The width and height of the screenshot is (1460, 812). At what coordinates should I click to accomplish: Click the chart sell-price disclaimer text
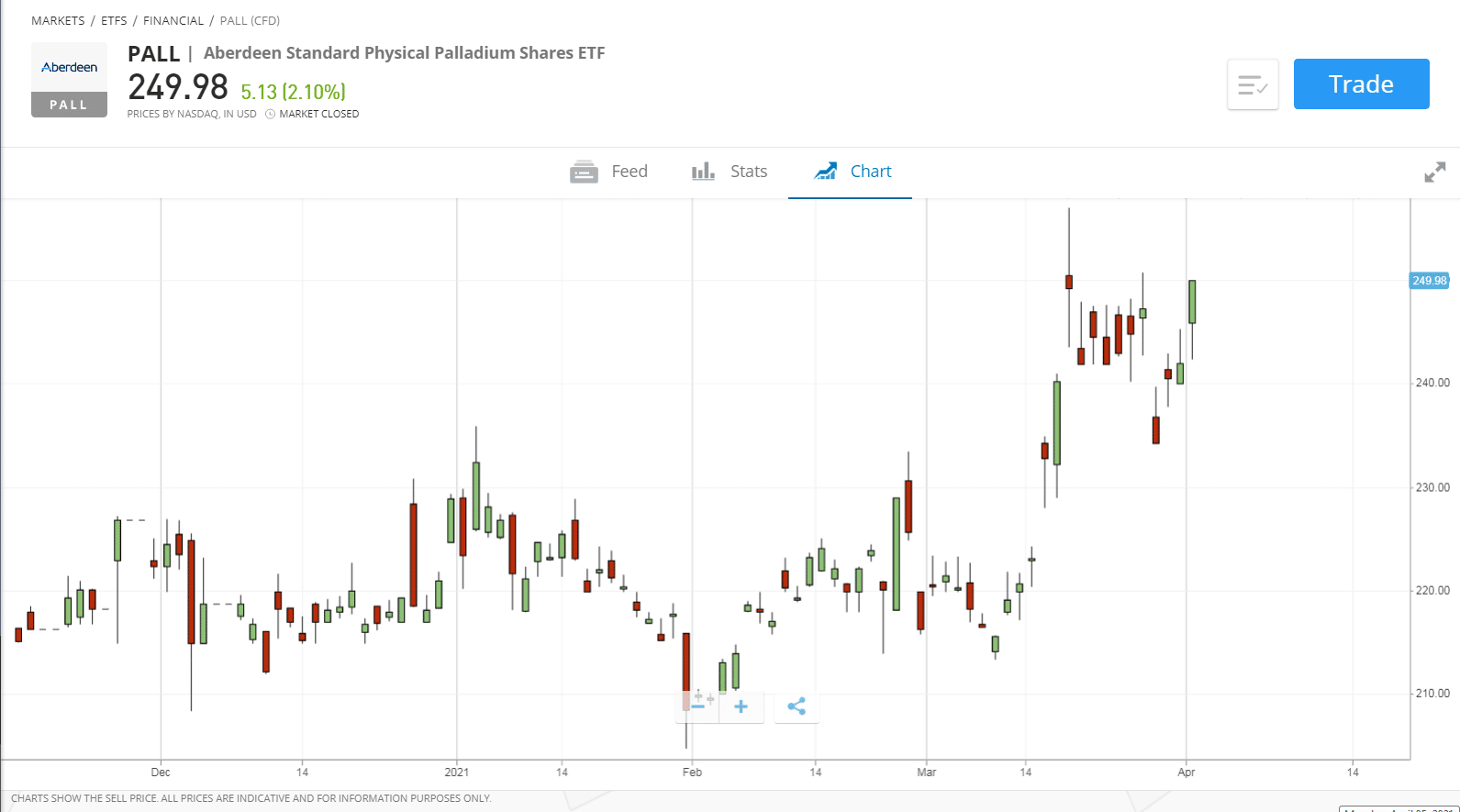(251, 798)
